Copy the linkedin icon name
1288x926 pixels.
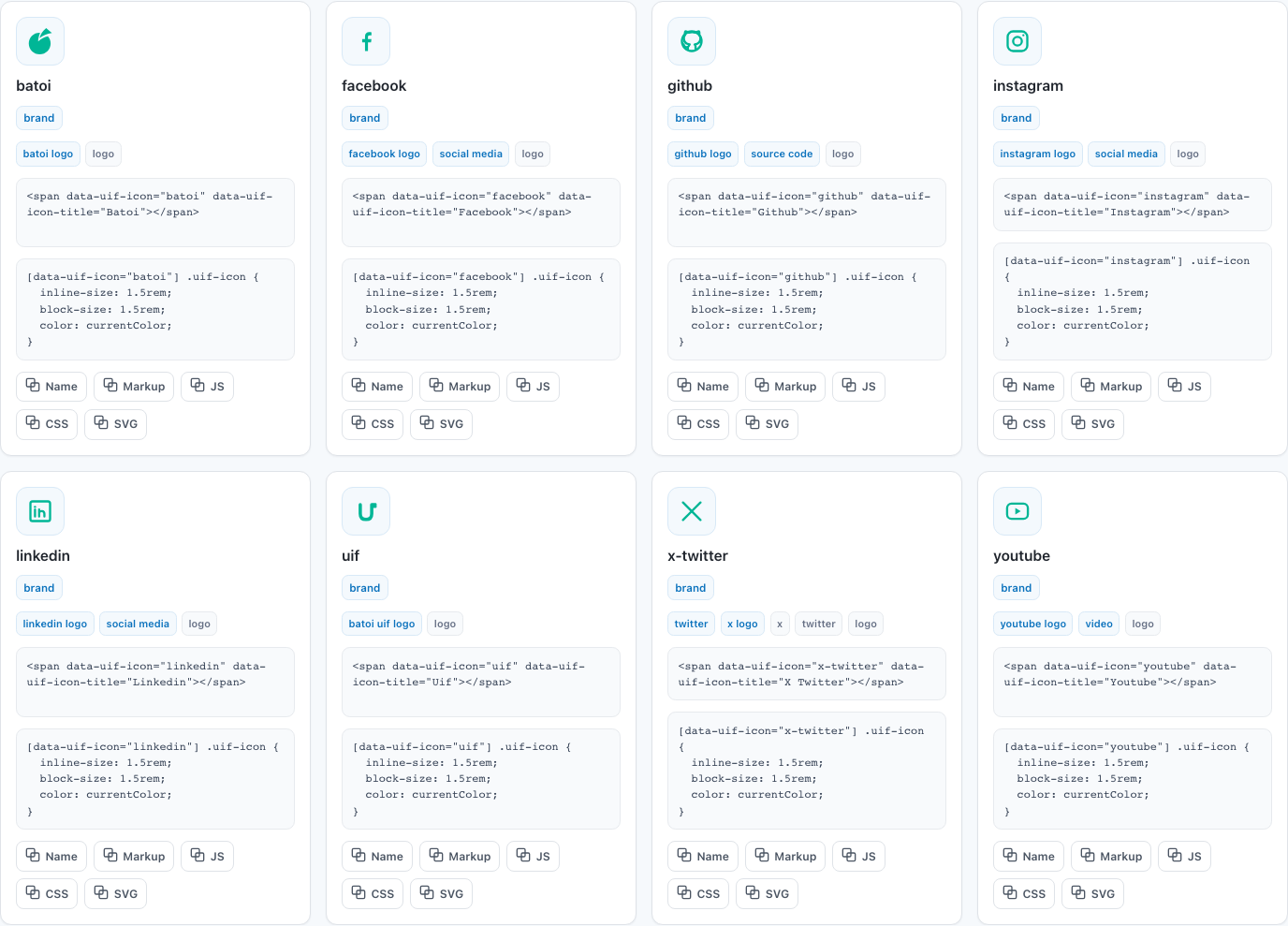[51, 857]
